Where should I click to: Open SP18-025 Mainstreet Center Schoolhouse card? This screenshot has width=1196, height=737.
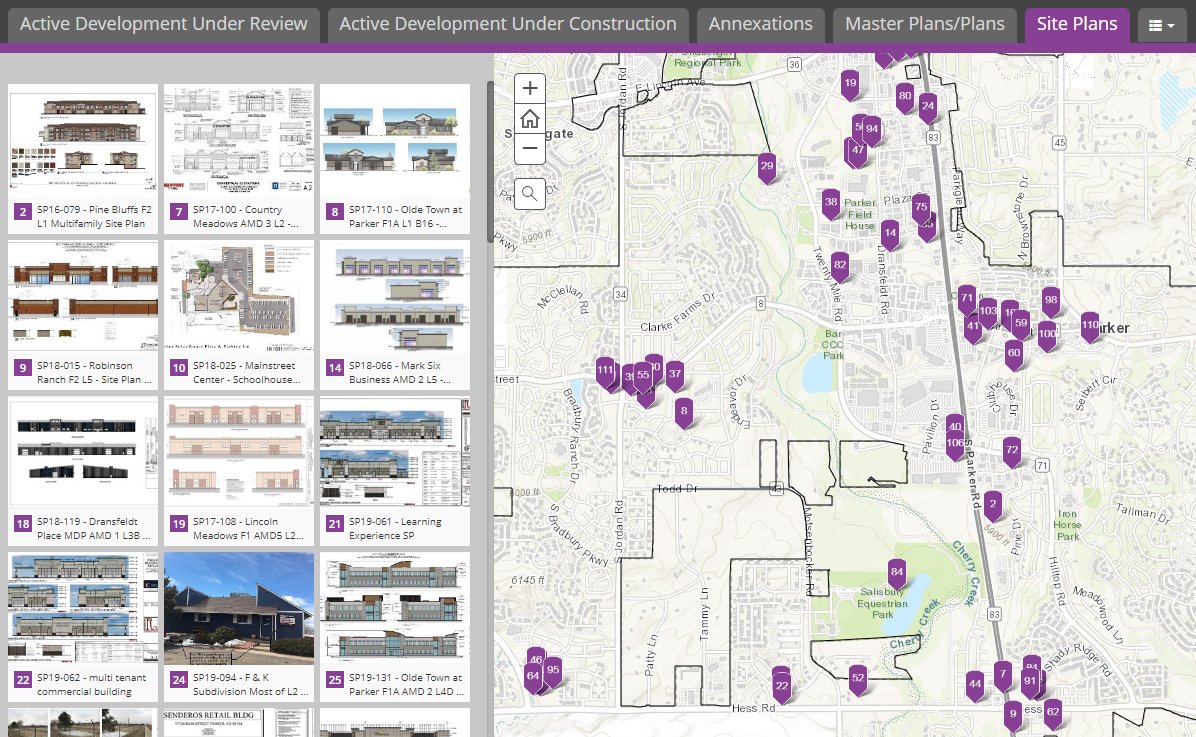(x=239, y=315)
